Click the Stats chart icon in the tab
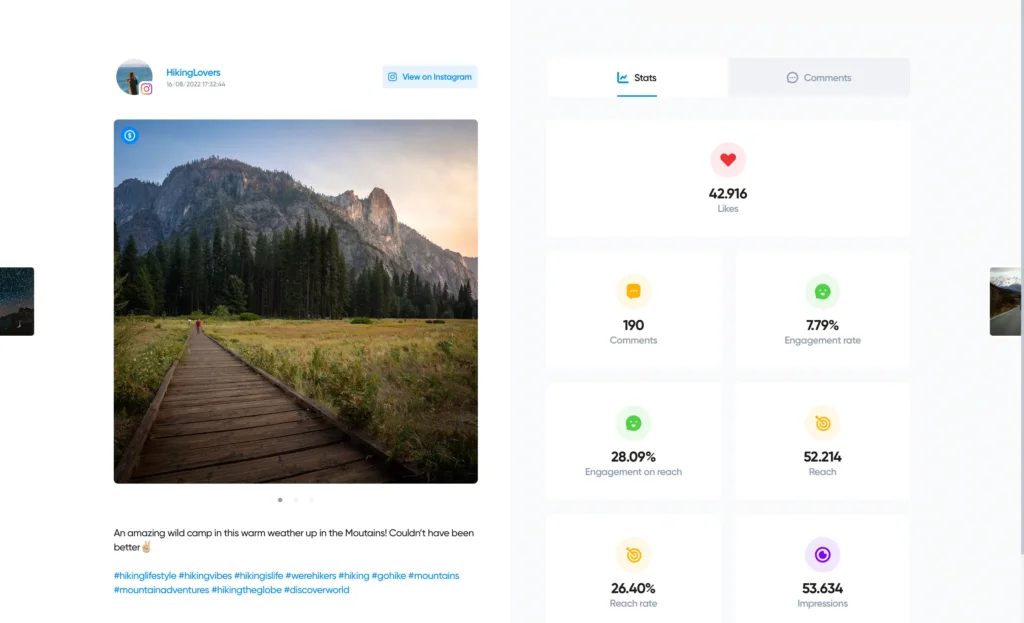Viewport: 1024px width, 623px height. click(624, 77)
